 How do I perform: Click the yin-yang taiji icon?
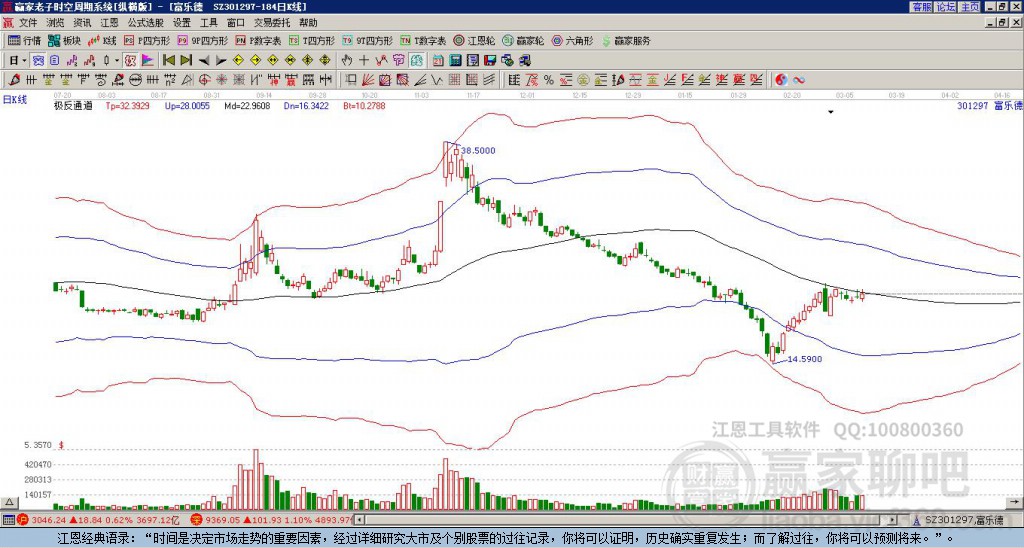(781, 80)
